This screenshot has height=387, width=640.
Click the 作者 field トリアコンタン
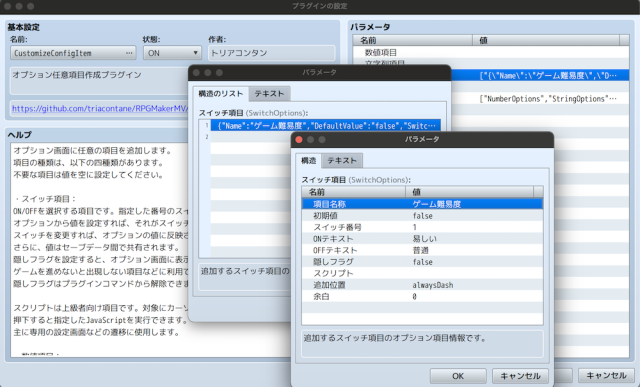(271, 53)
